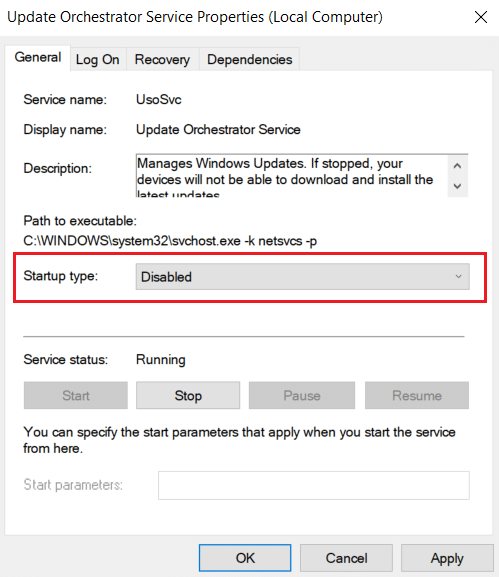Viewport: 499px width, 577px height.
Task: Stop the running service
Action: [188, 396]
